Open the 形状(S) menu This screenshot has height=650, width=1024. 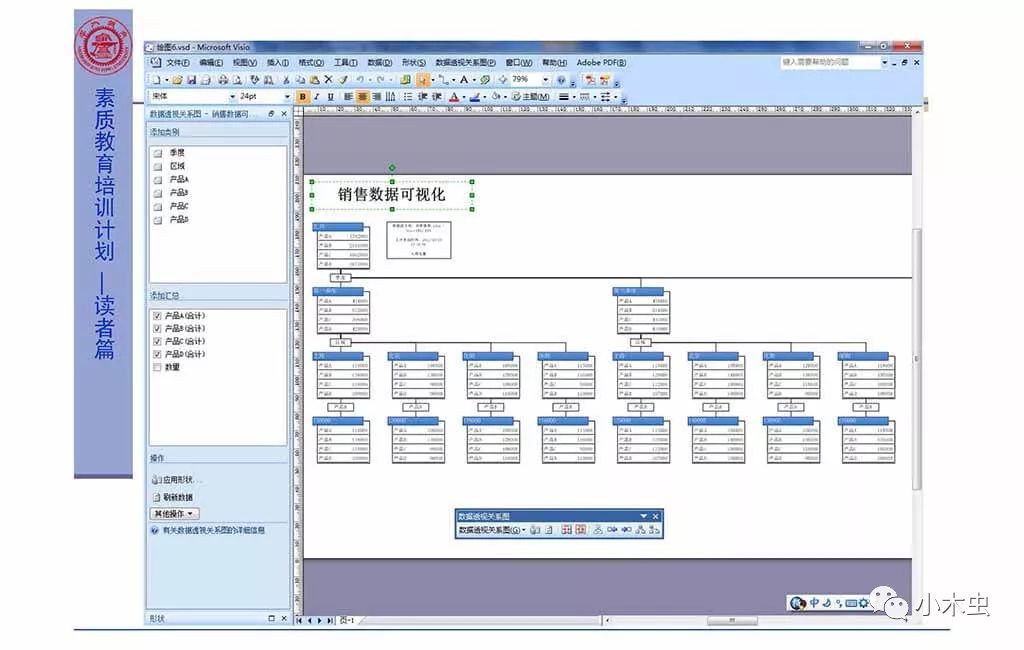click(x=413, y=63)
